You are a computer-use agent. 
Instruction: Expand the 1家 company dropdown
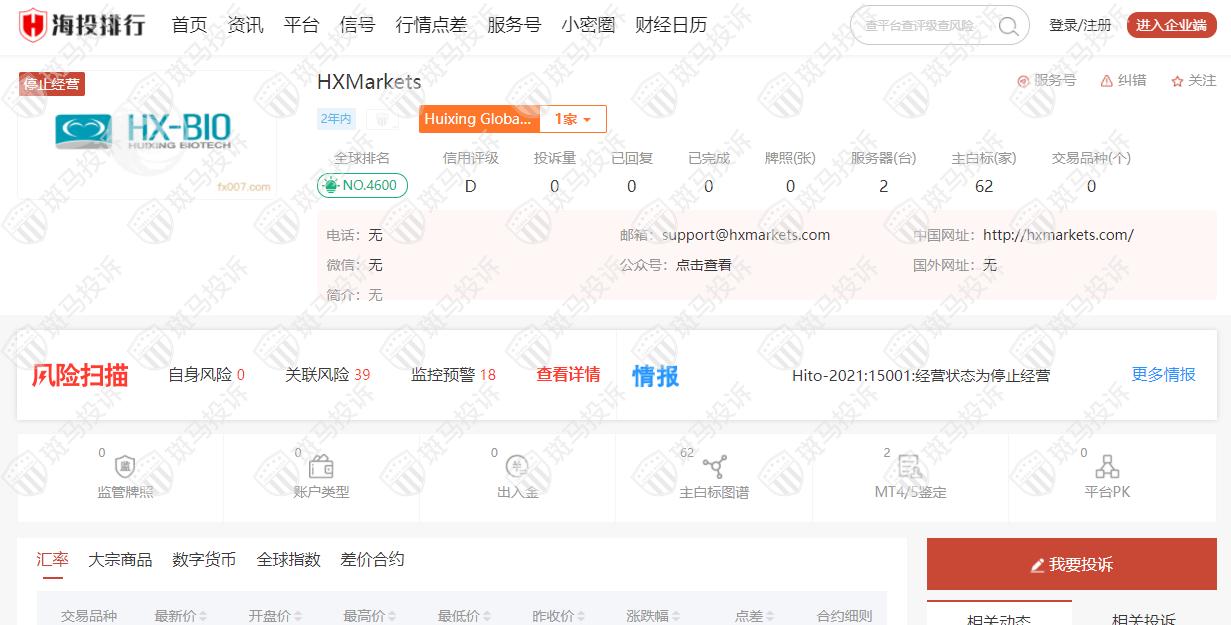tap(573, 119)
